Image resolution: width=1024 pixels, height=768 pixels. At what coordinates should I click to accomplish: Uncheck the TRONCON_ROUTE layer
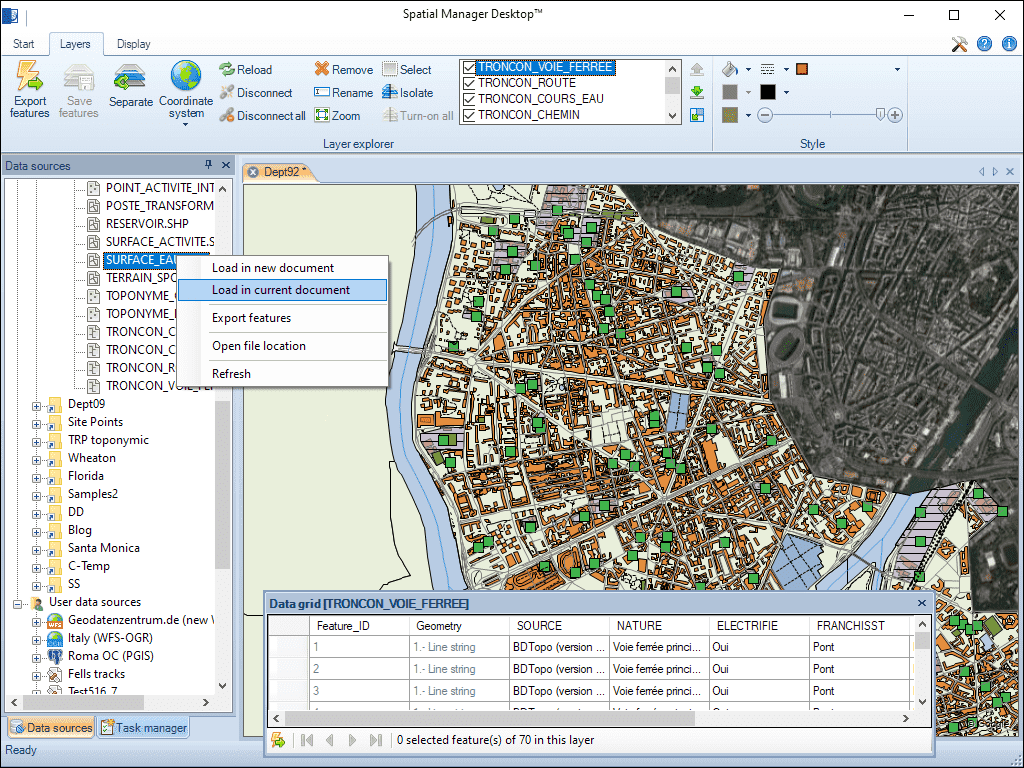tap(469, 83)
